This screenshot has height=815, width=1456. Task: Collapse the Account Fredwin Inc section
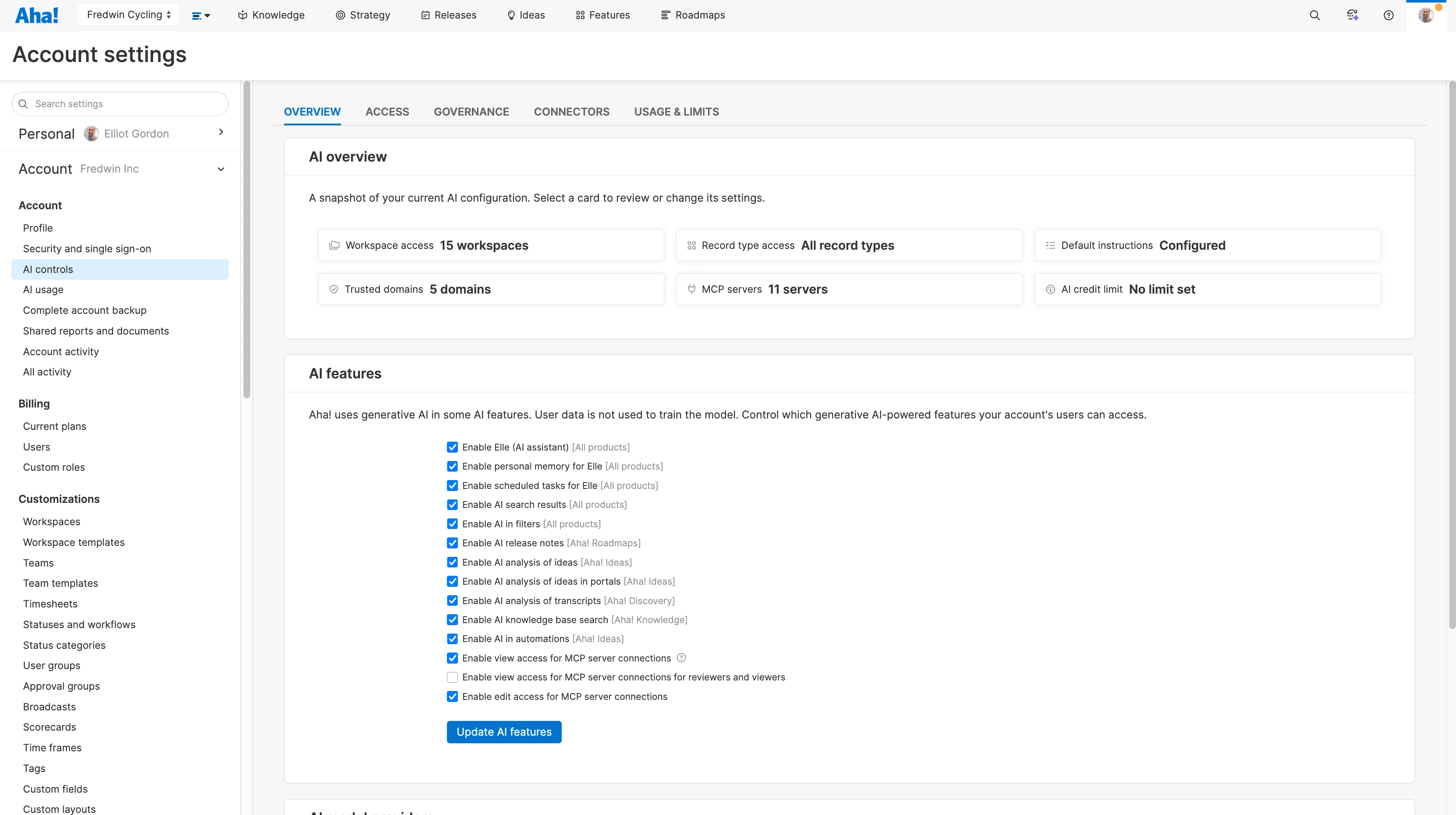tap(221, 169)
